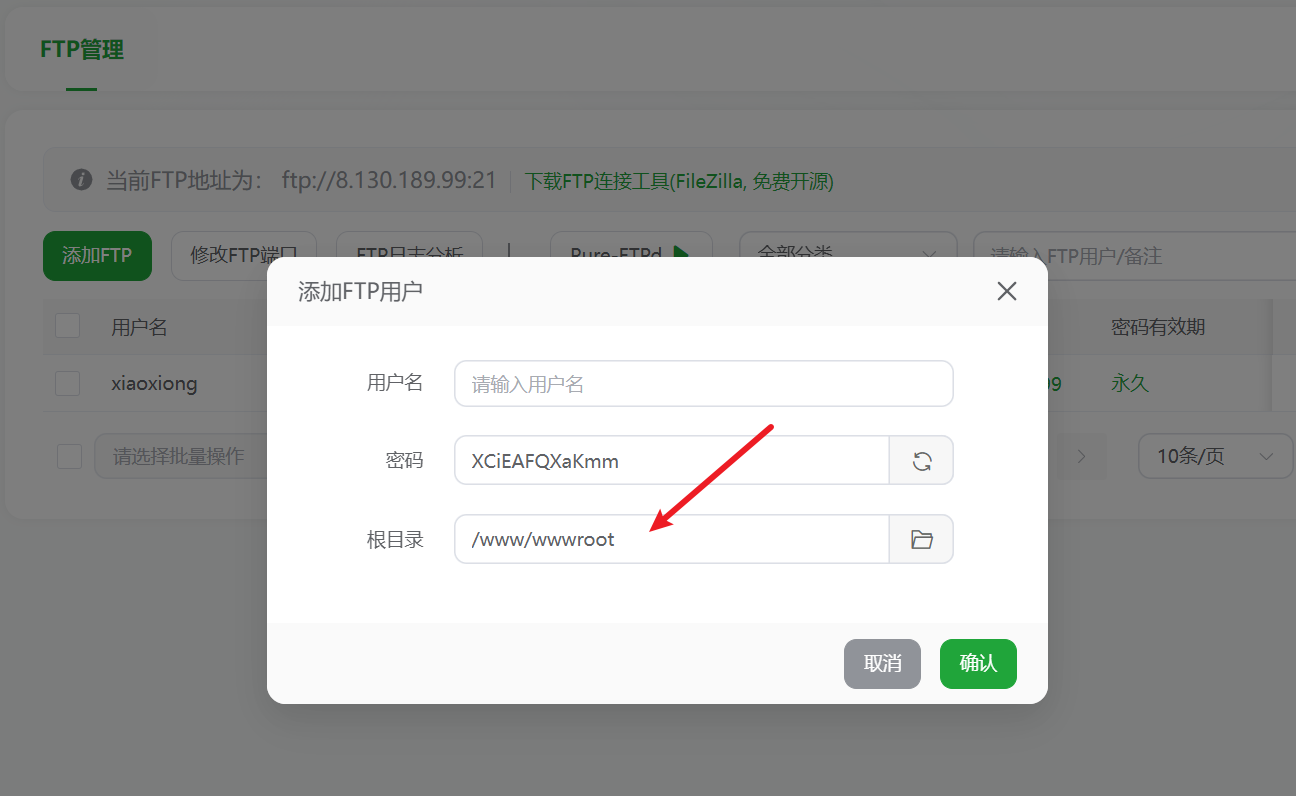Click the 取消 button in dialog
The width and height of the screenshot is (1296, 796).
[x=882, y=664]
